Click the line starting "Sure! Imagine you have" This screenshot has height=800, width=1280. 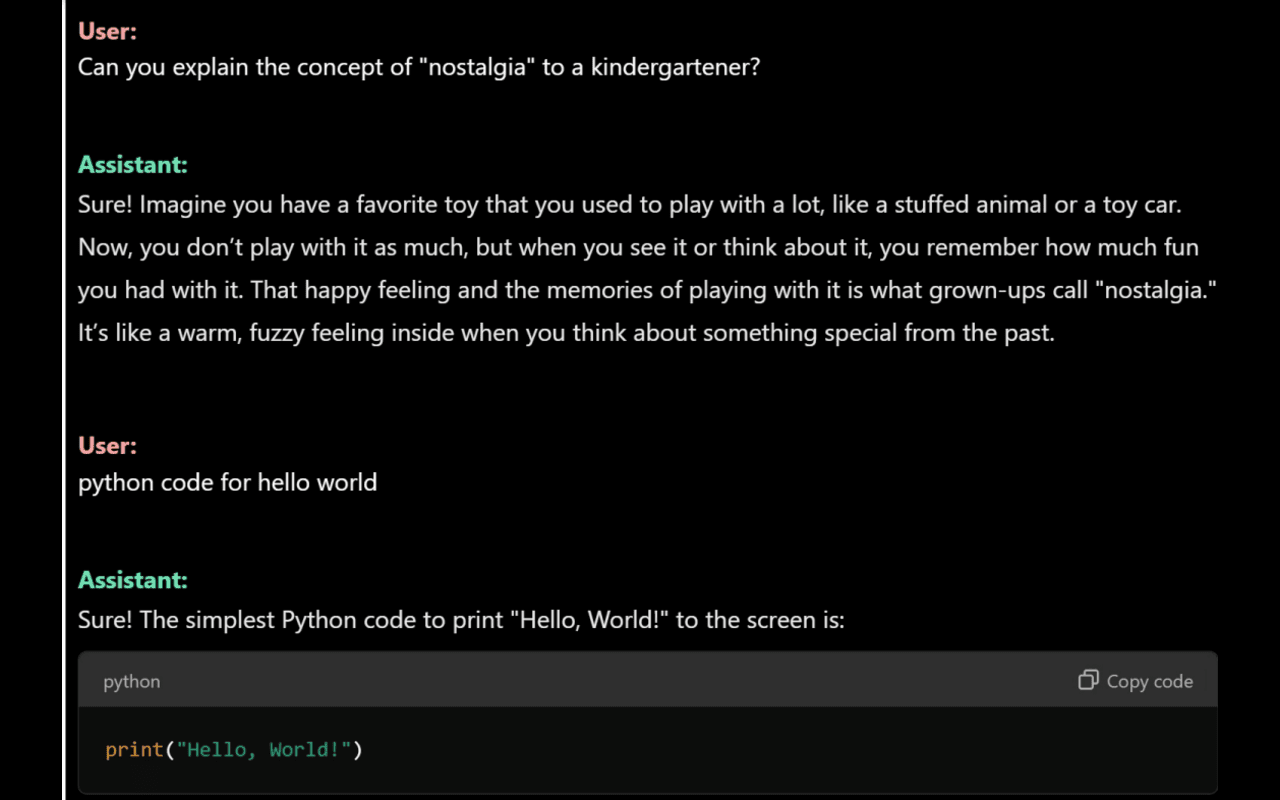[630, 206]
